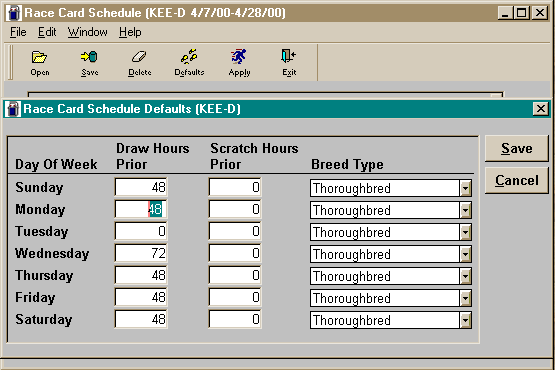Expand Saturday Breed Type dropdown arrow
Image resolution: width=555 pixels, height=370 pixels.
pyautogui.click(x=465, y=320)
